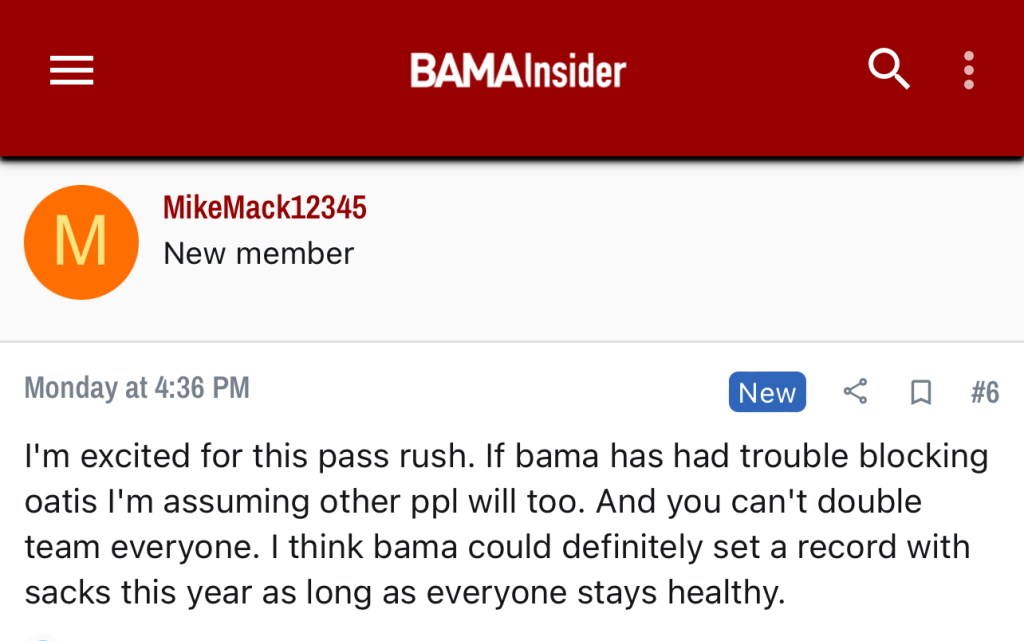1024x641 pixels.
Task: Open MikeMack12345's profile link
Action: point(265,208)
